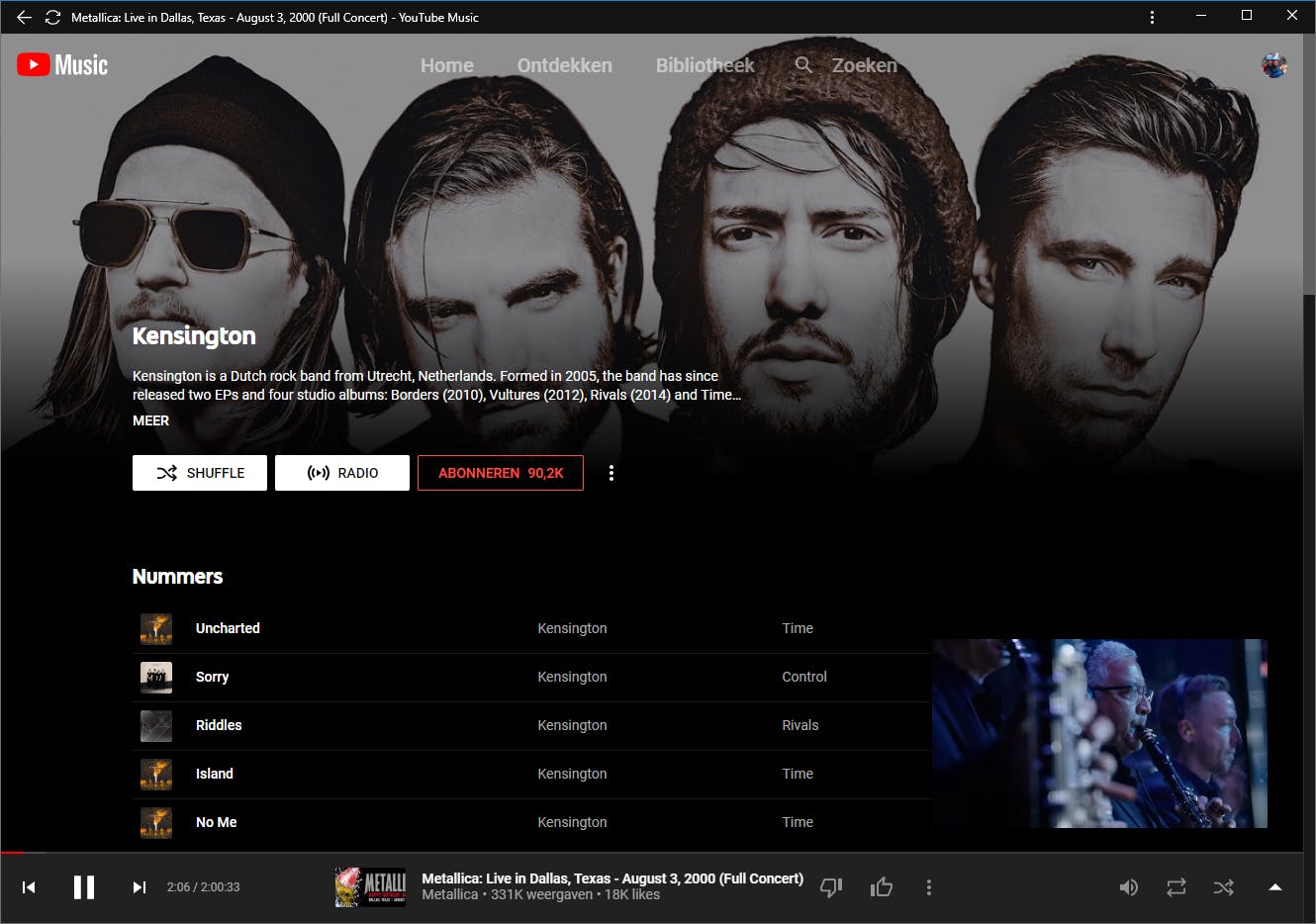The image size is (1316, 924).
Task: Go back with the title bar arrow
Action: coord(24,17)
